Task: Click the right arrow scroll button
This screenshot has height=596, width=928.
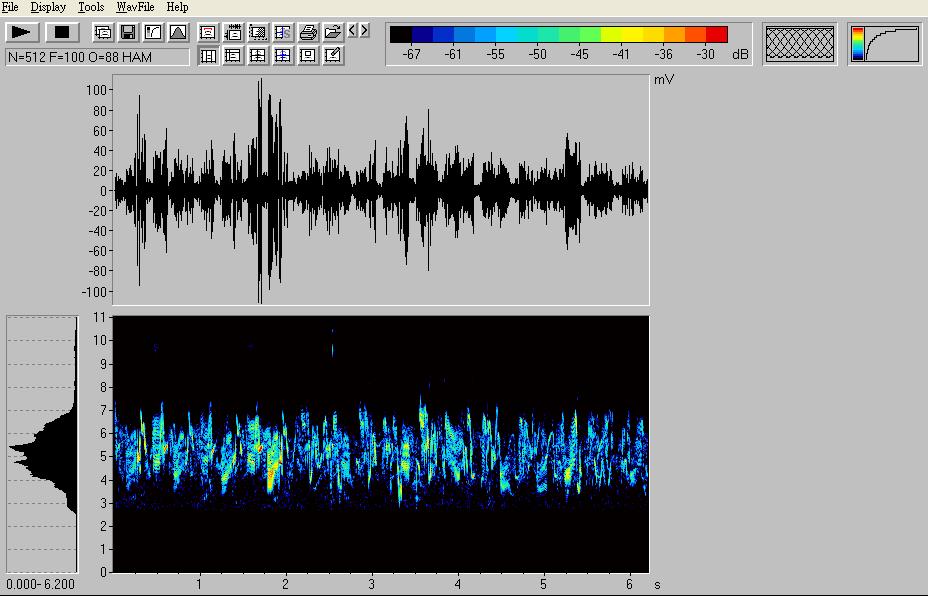Action: 364,31
